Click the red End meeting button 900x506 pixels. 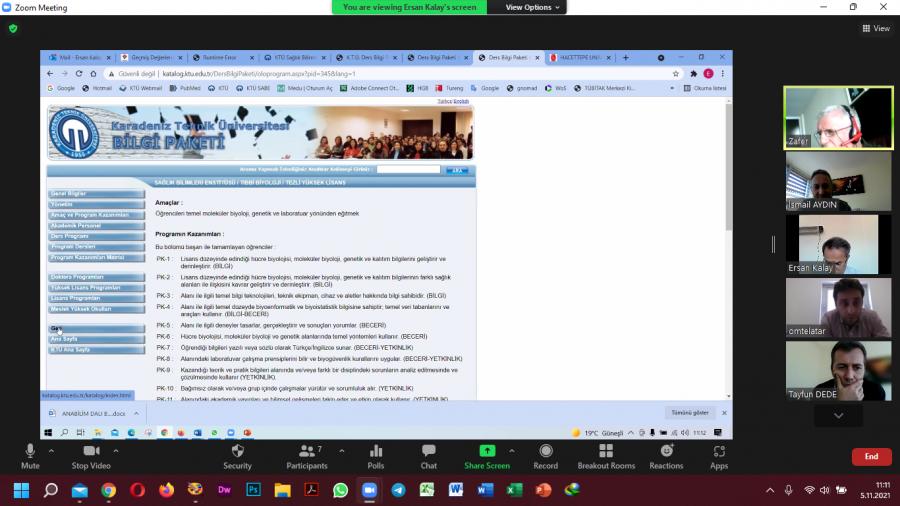(871, 457)
